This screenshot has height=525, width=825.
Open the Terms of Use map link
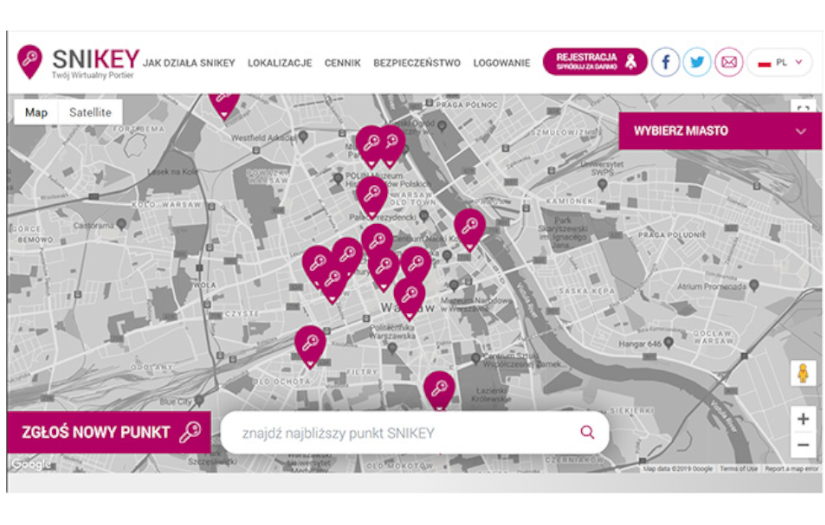pyautogui.click(x=739, y=469)
